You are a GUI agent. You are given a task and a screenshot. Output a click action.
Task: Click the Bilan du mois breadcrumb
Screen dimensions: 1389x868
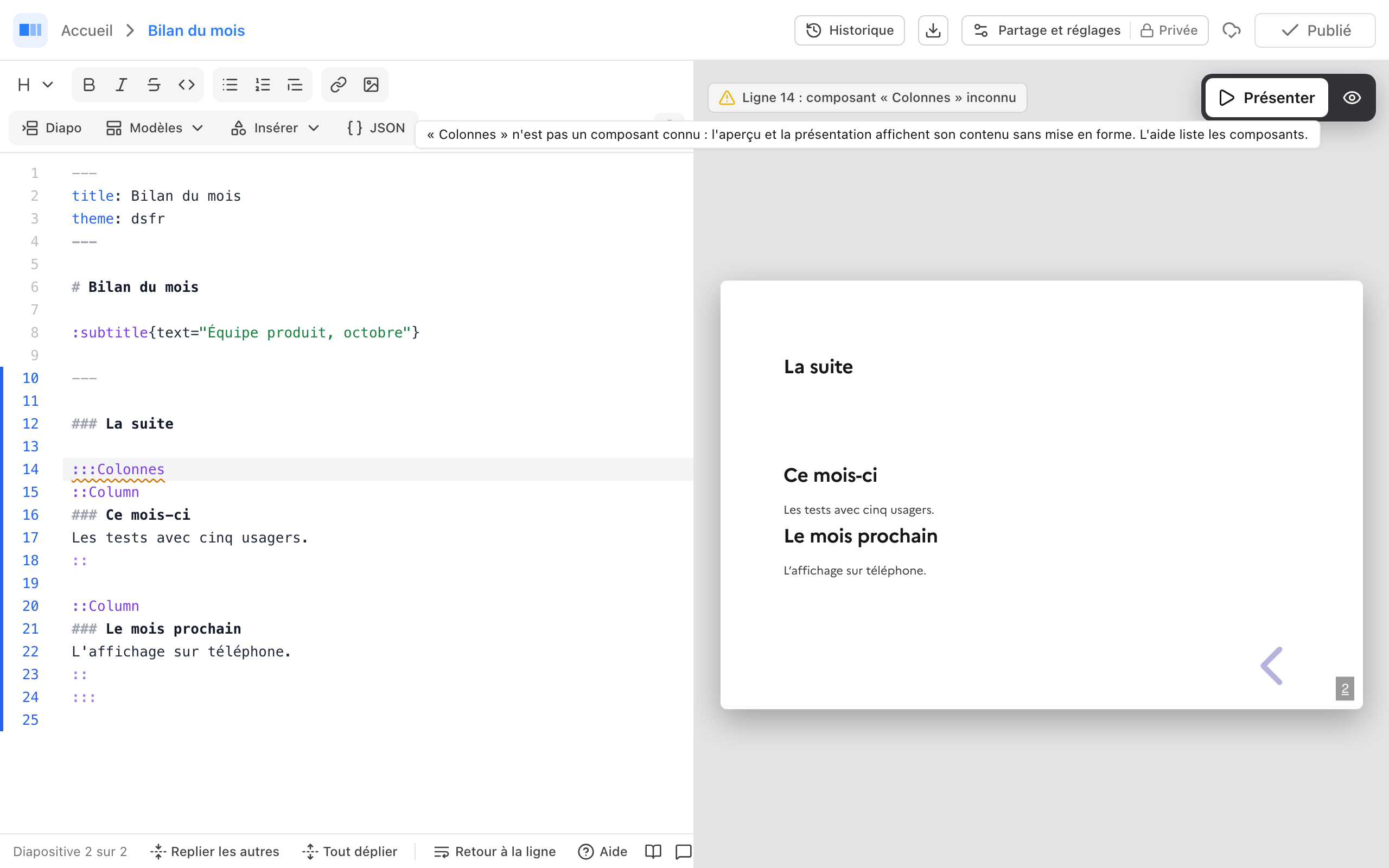pyautogui.click(x=196, y=30)
